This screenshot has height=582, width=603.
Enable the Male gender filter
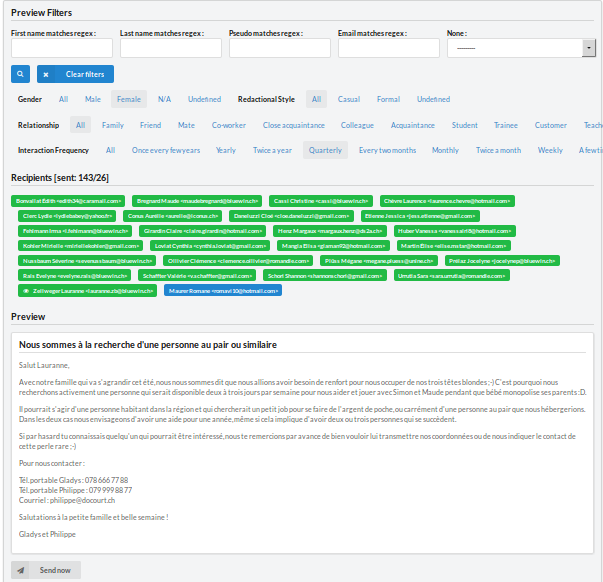coord(93,99)
